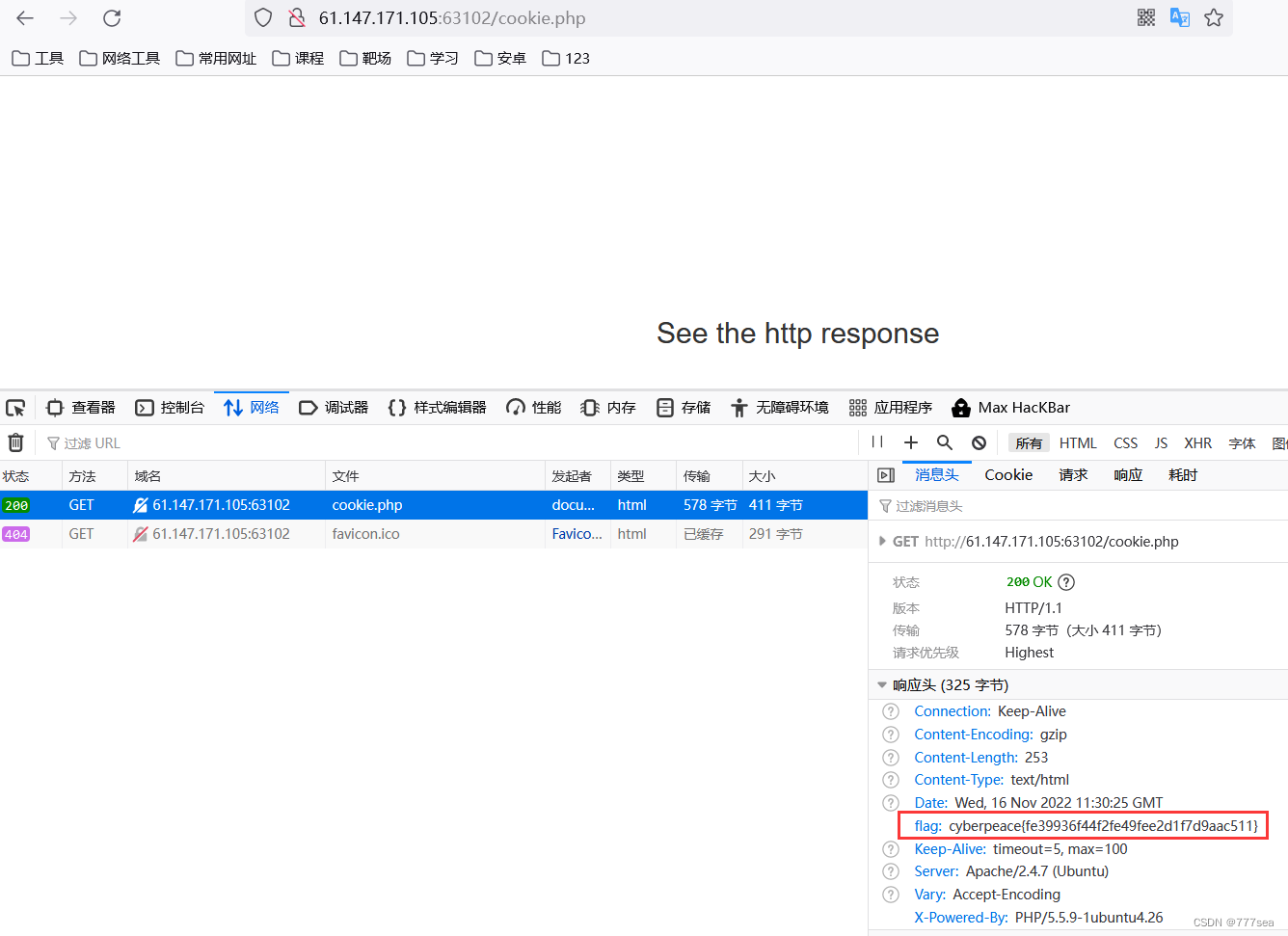Sort by the 文件 column header
The image size is (1288, 936).
[435, 476]
